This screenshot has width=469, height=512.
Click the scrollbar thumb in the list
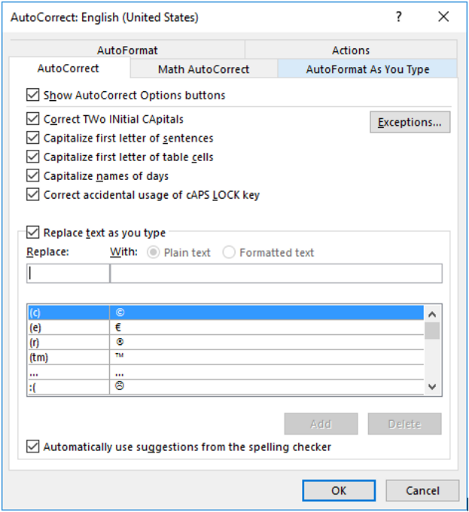[432, 331]
